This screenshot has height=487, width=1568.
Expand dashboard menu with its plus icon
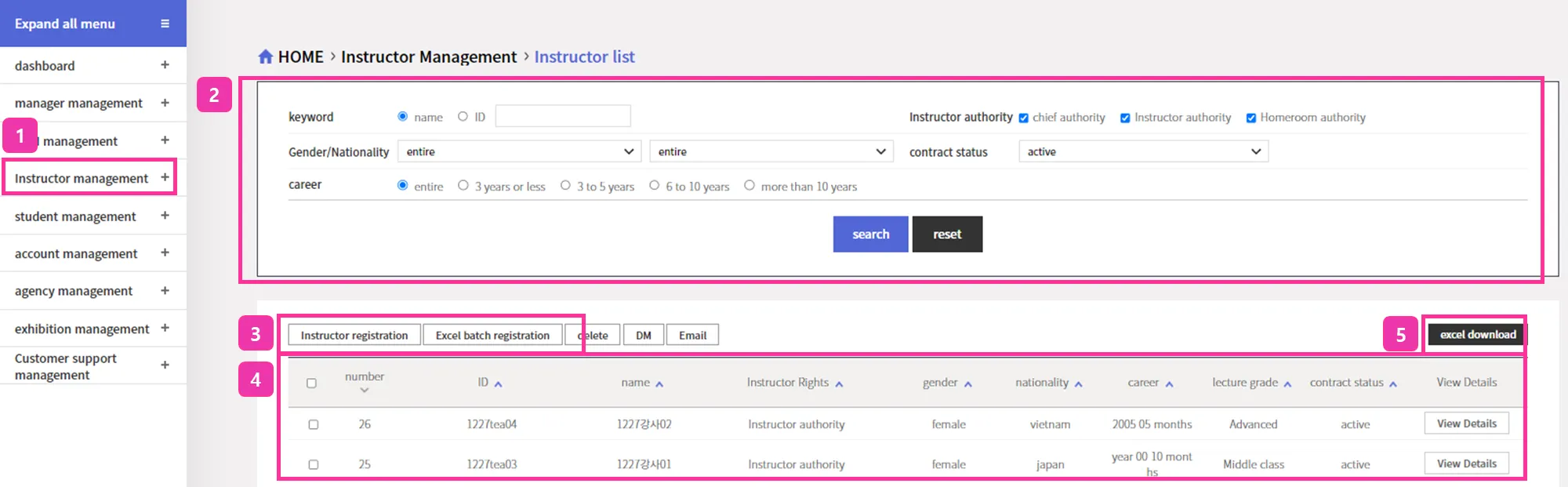[x=165, y=65]
